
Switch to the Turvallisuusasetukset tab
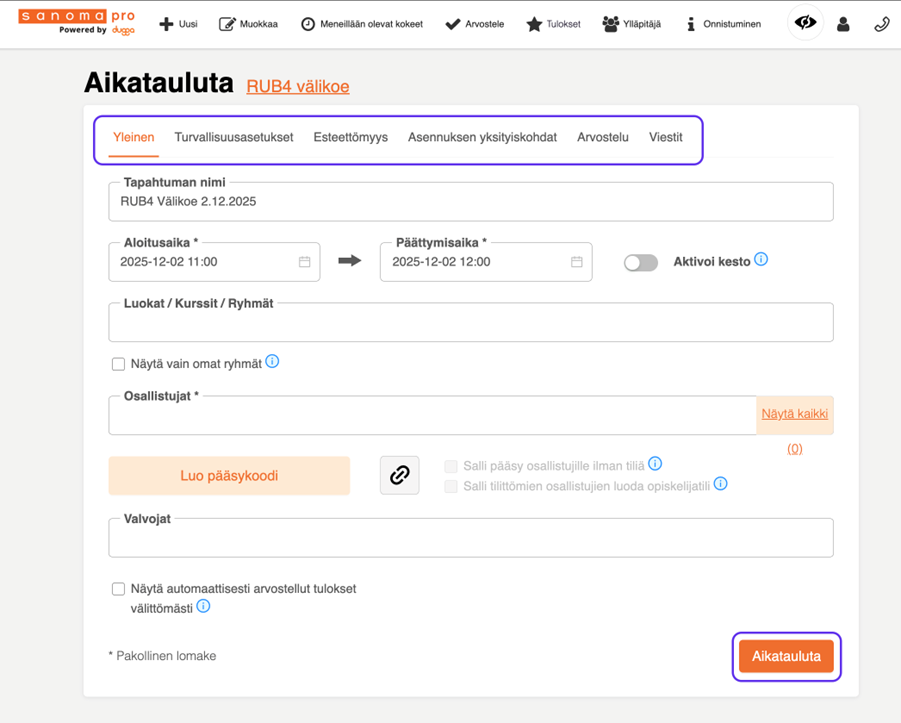click(x=234, y=137)
